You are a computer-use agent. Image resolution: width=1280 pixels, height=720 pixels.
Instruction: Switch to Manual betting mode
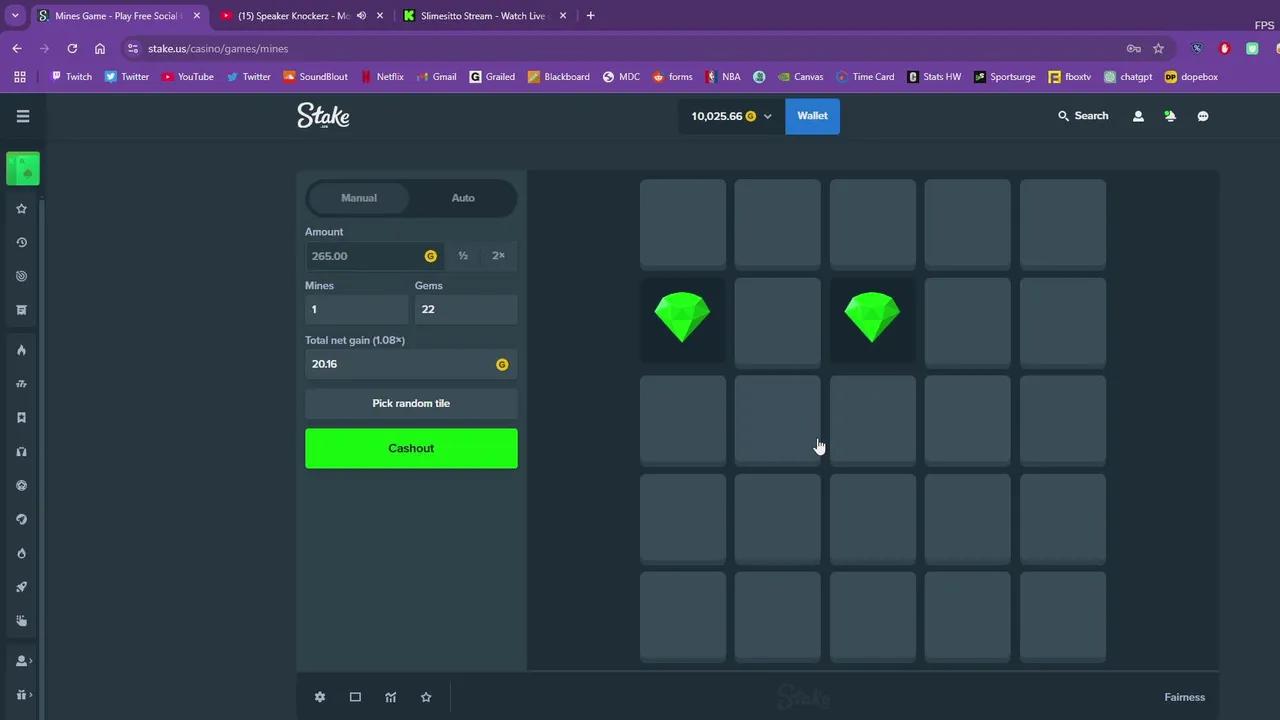pyautogui.click(x=359, y=198)
